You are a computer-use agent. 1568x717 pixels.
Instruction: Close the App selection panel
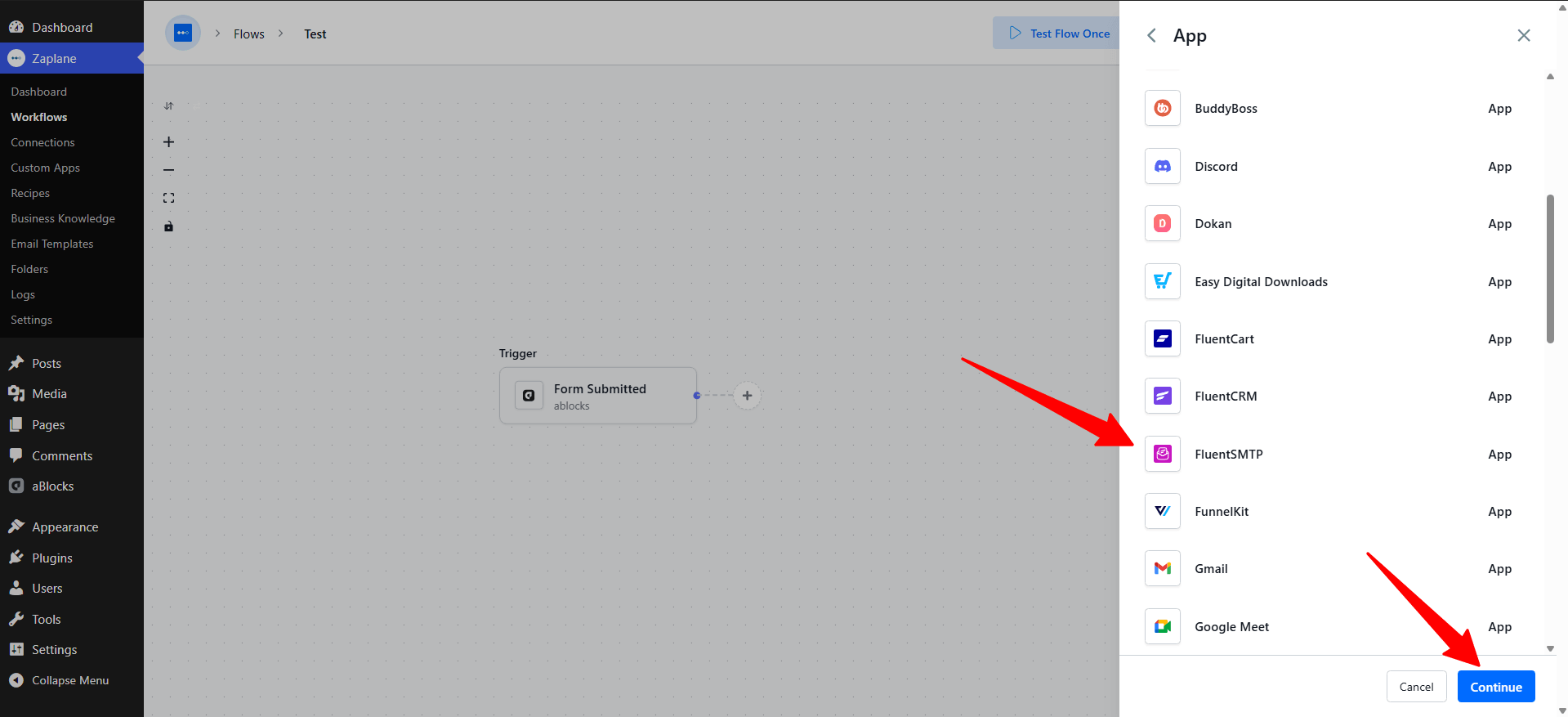pyautogui.click(x=1524, y=35)
